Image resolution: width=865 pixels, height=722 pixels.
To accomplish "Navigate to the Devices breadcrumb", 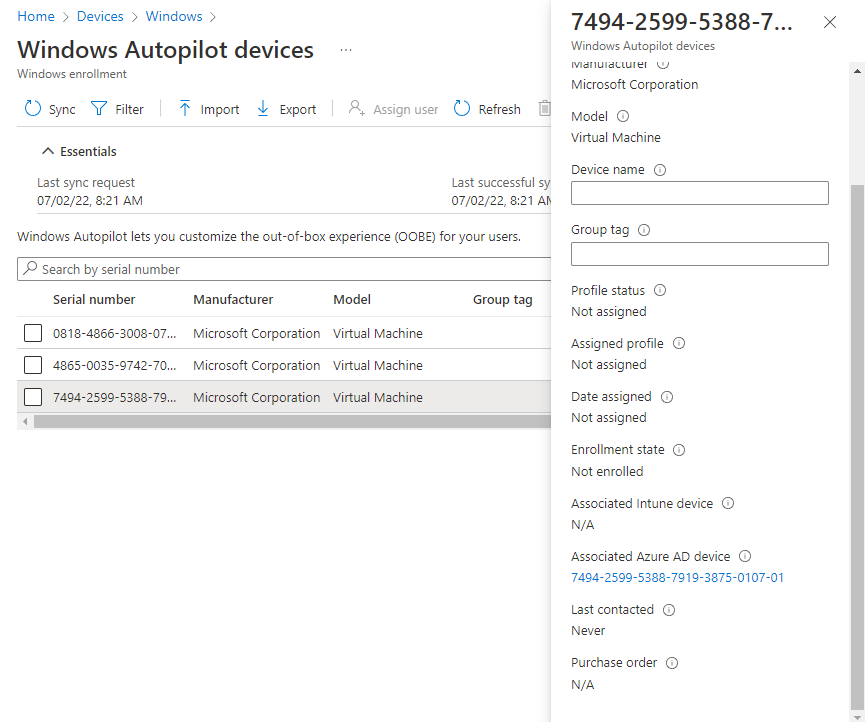I will tap(99, 16).
